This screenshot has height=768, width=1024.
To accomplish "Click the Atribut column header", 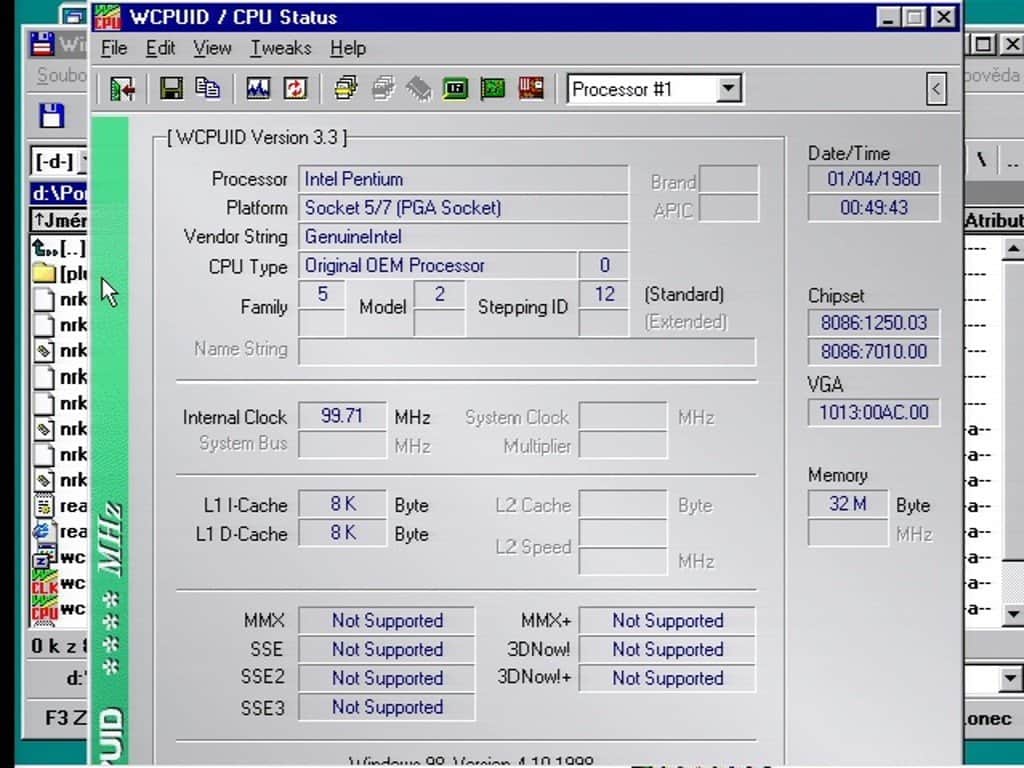I will coord(993,221).
